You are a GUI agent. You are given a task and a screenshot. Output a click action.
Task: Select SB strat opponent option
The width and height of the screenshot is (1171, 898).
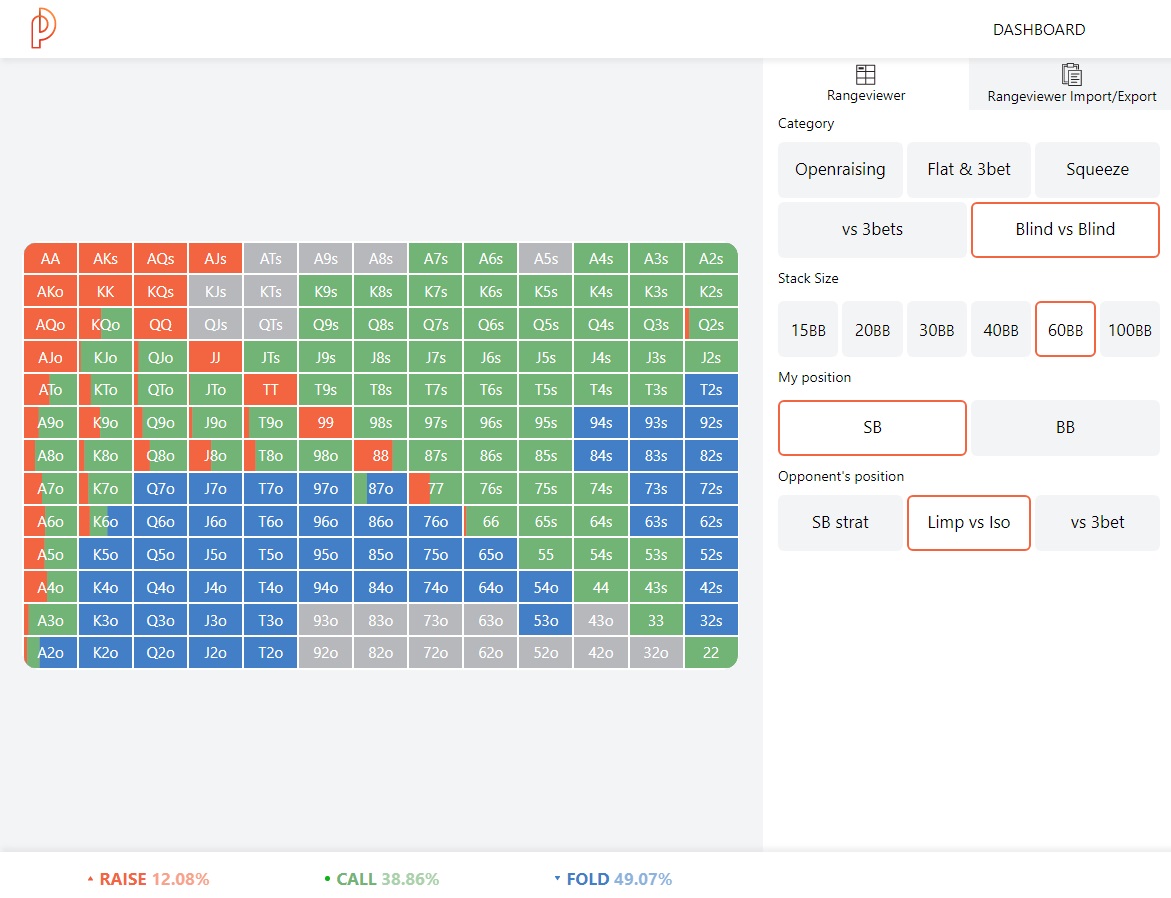(840, 523)
